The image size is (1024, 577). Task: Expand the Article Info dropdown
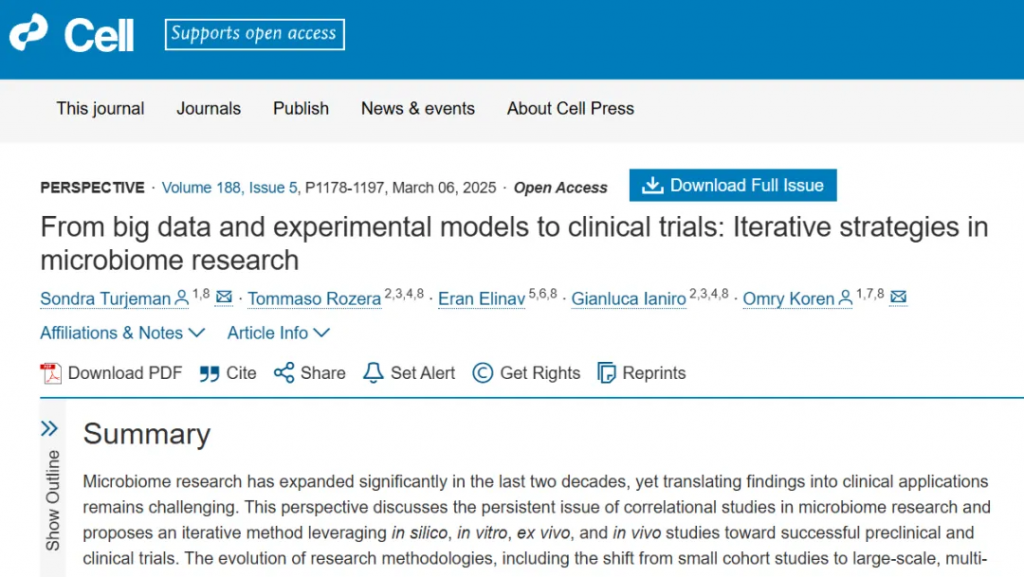tap(278, 333)
